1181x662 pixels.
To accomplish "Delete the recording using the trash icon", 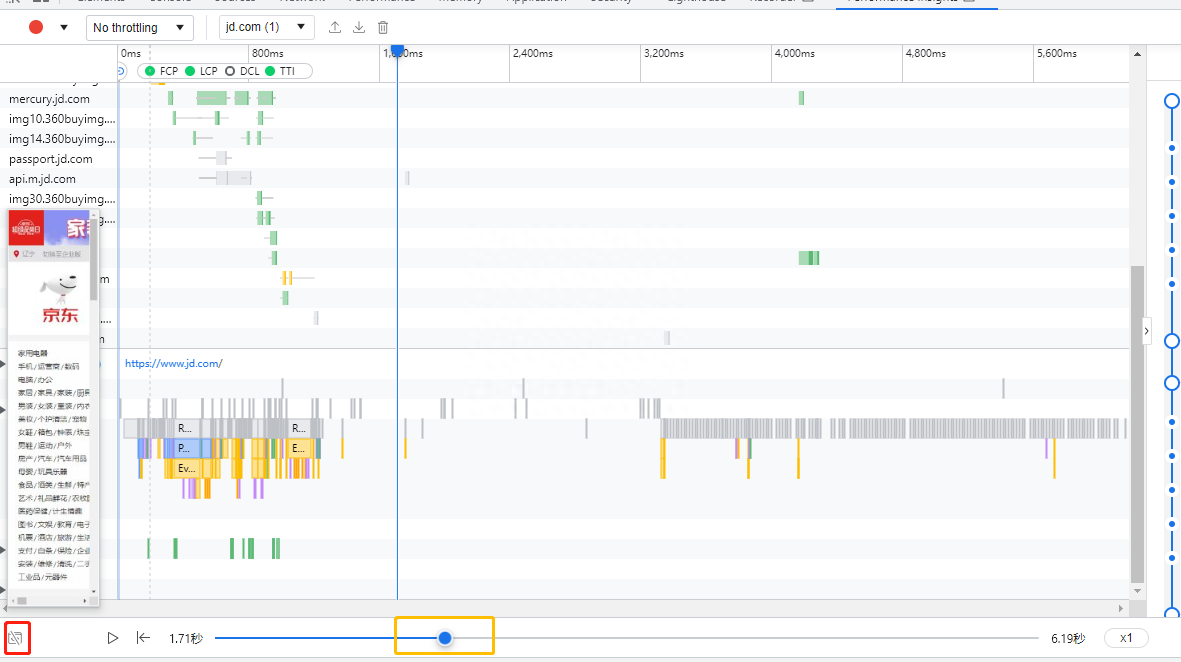I will coord(383,28).
